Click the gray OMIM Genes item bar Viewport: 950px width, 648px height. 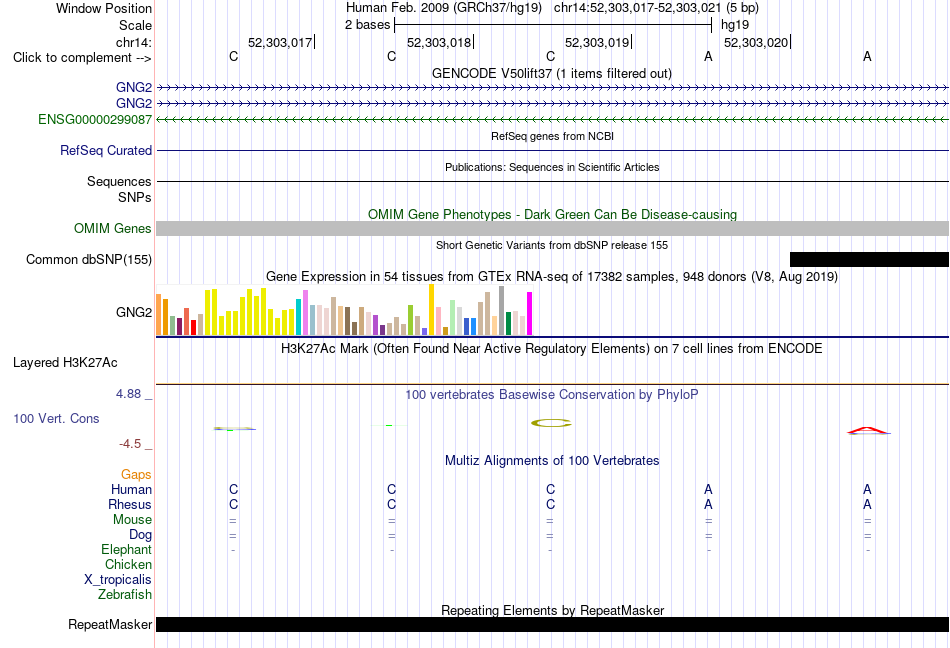click(x=552, y=228)
